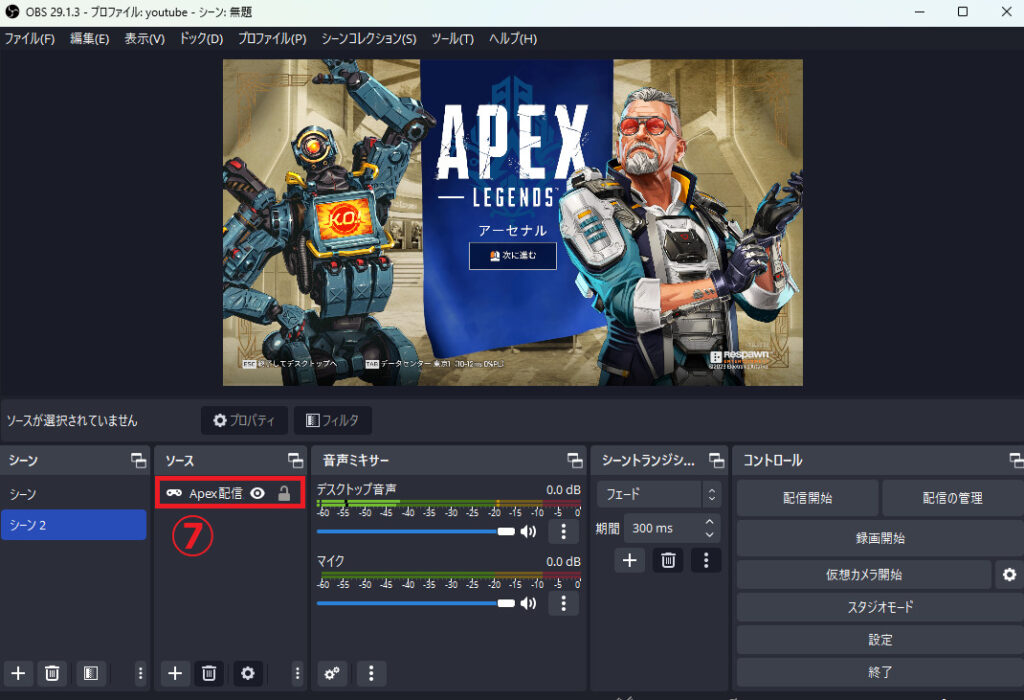Remove scene transition with trash icon

[668, 560]
